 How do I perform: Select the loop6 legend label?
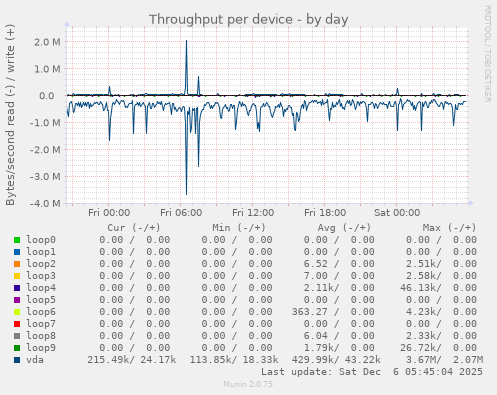pyautogui.click(x=41, y=312)
